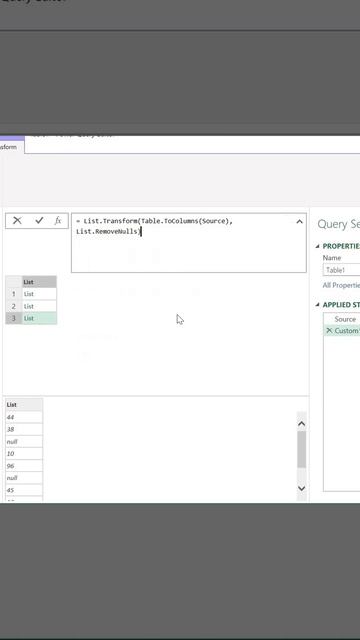Collapse the formula bar with up chevron

(299, 222)
